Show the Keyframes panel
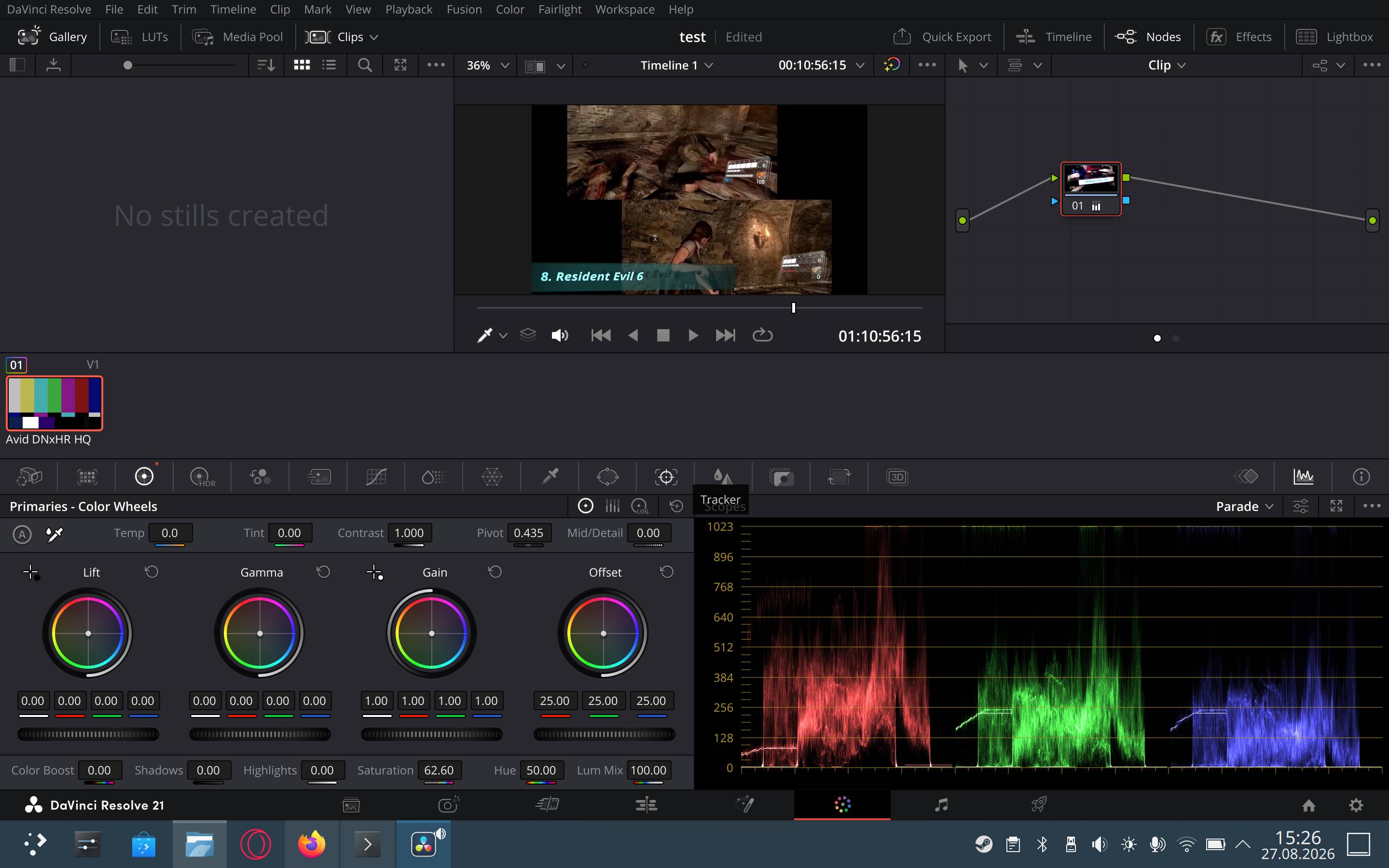Screen dimensions: 1389x868 click(x=1246, y=477)
